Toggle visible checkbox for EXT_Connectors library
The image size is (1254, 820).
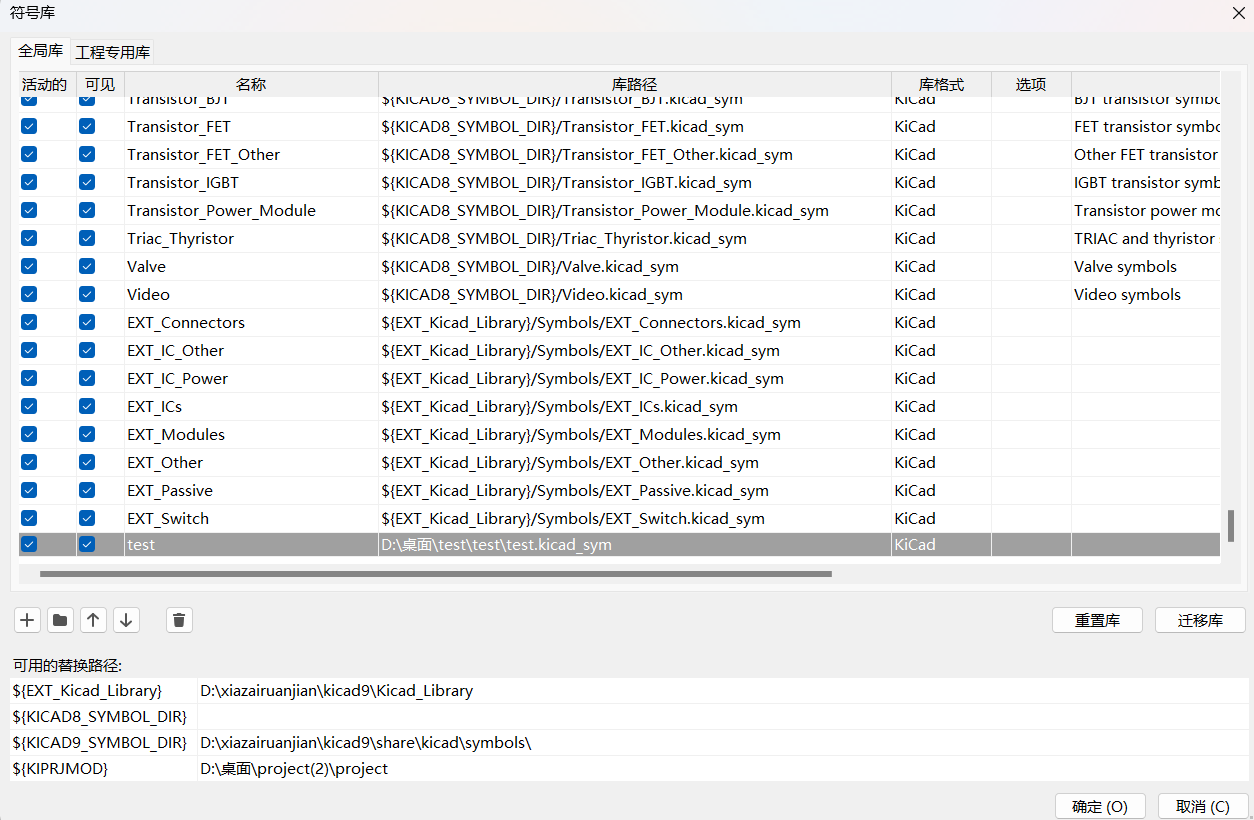click(x=87, y=322)
